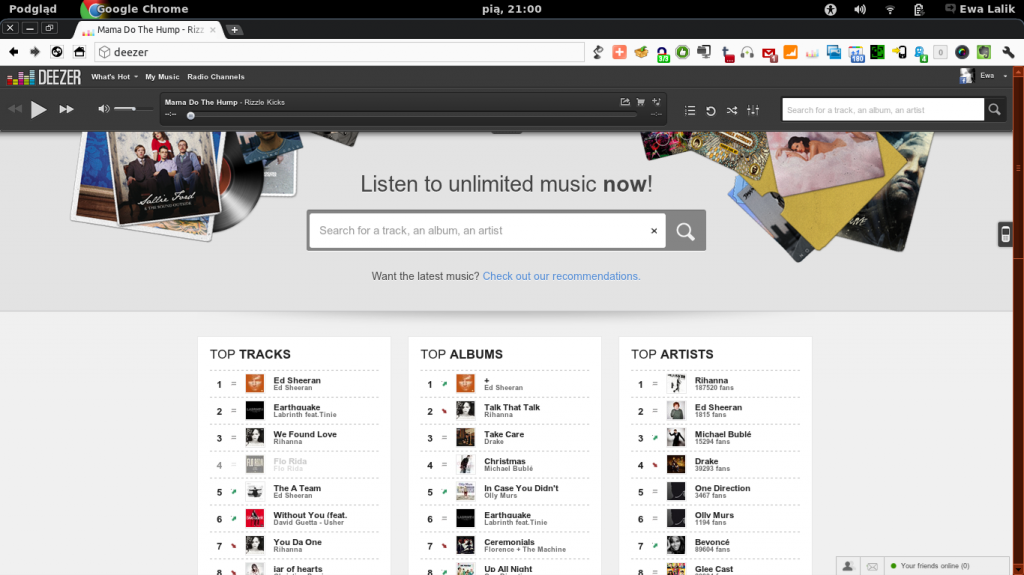
Task: Open artist Michael Bublé
Action: click(x=722, y=435)
